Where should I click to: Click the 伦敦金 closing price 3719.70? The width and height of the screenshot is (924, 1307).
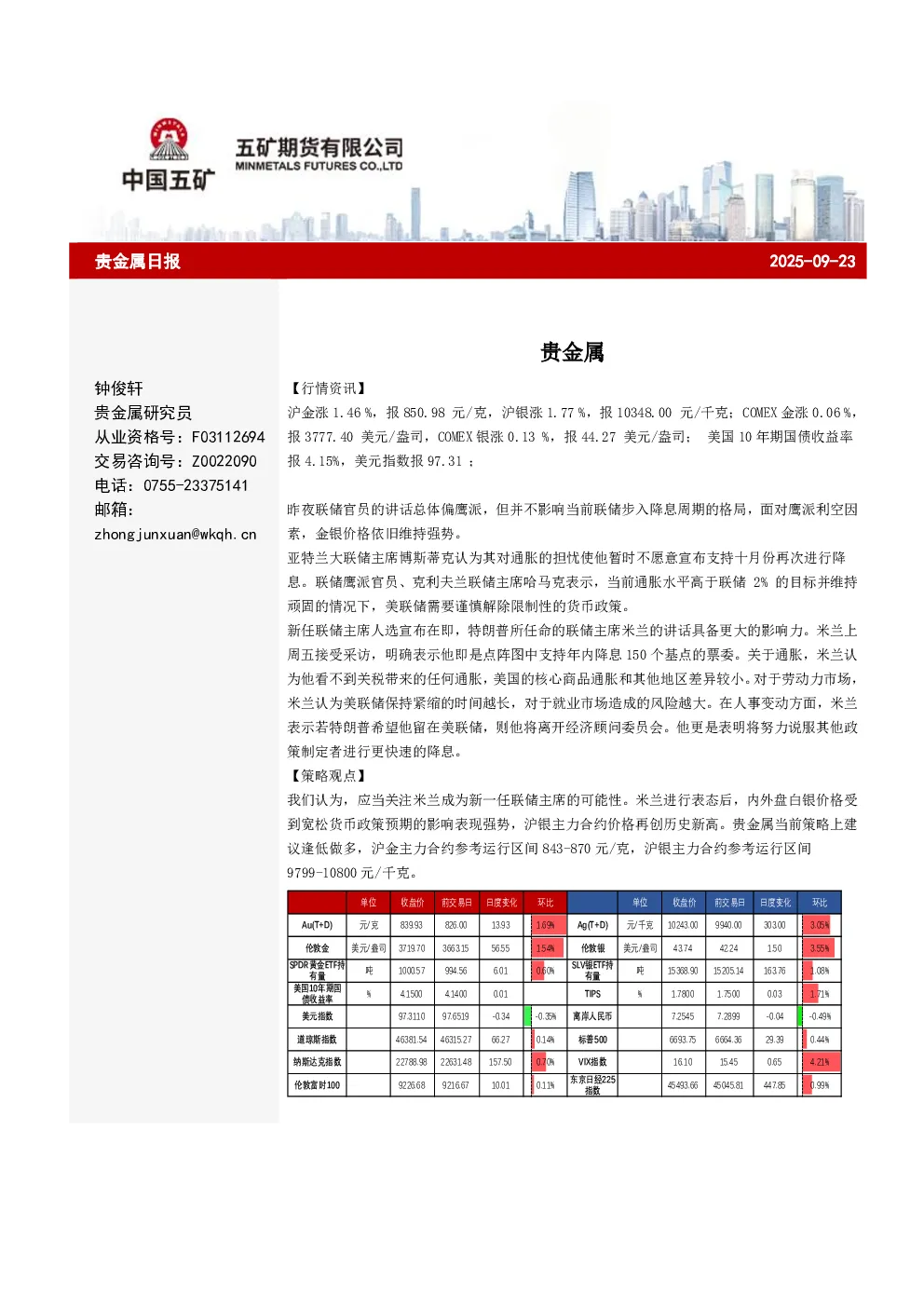[412, 948]
